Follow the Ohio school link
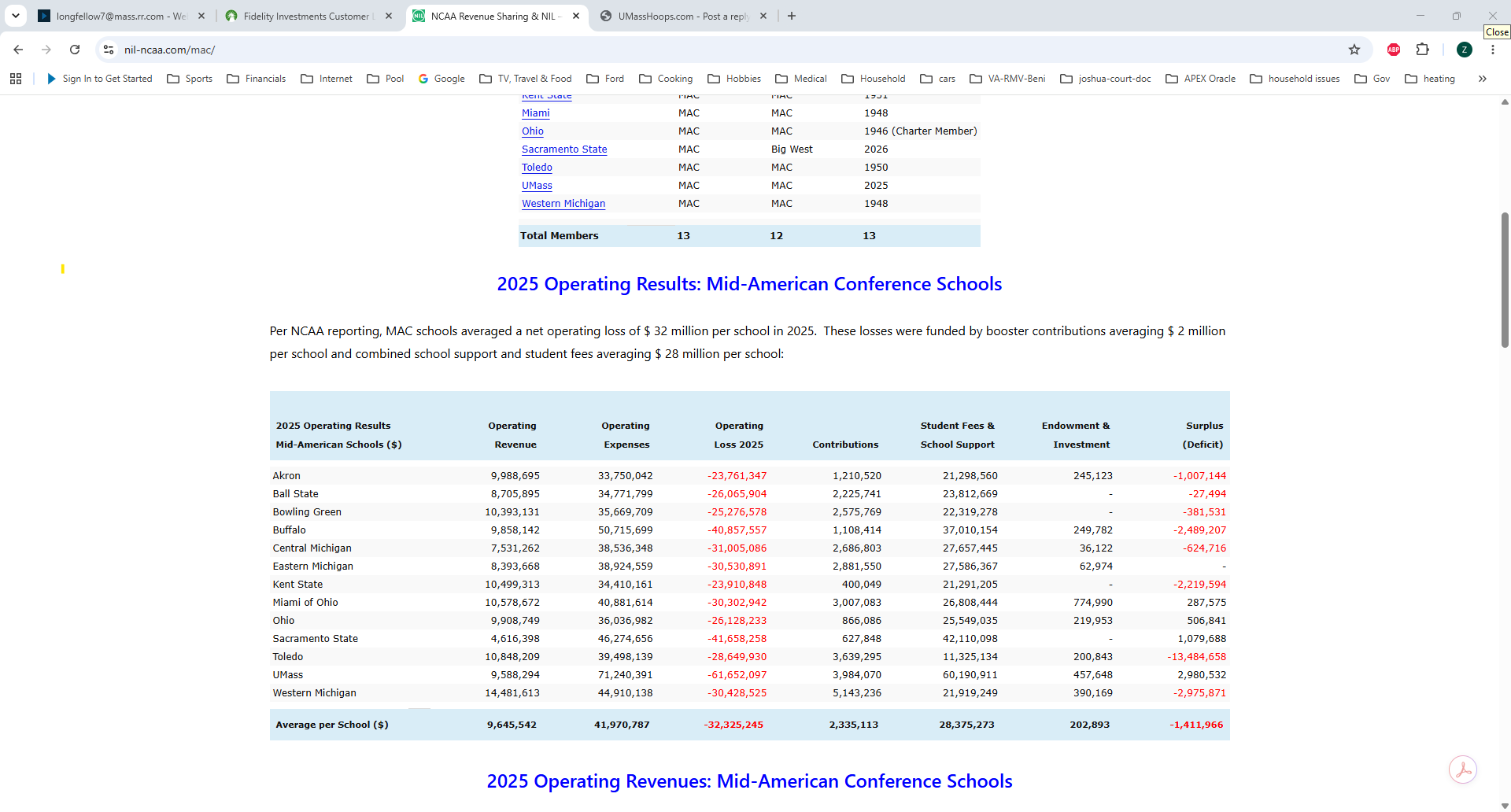1511x812 pixels. [533, 131]
